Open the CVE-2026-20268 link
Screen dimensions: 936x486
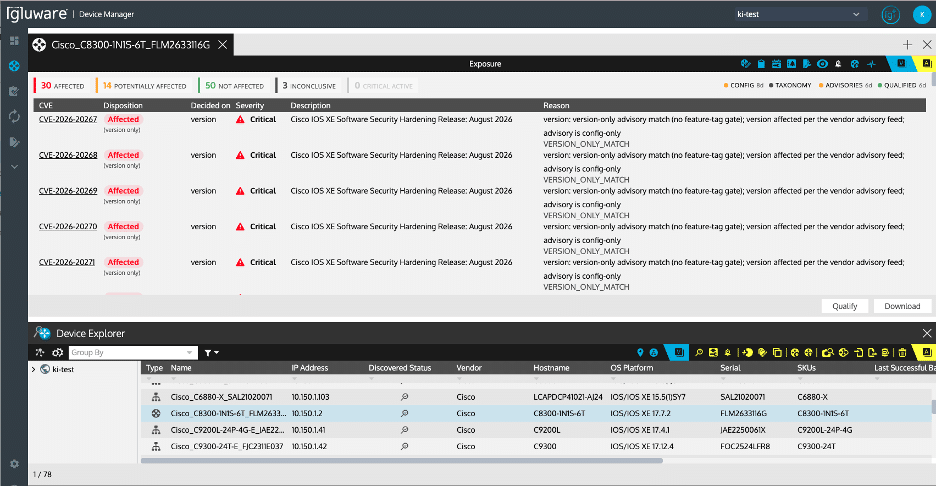pos(67,155)
